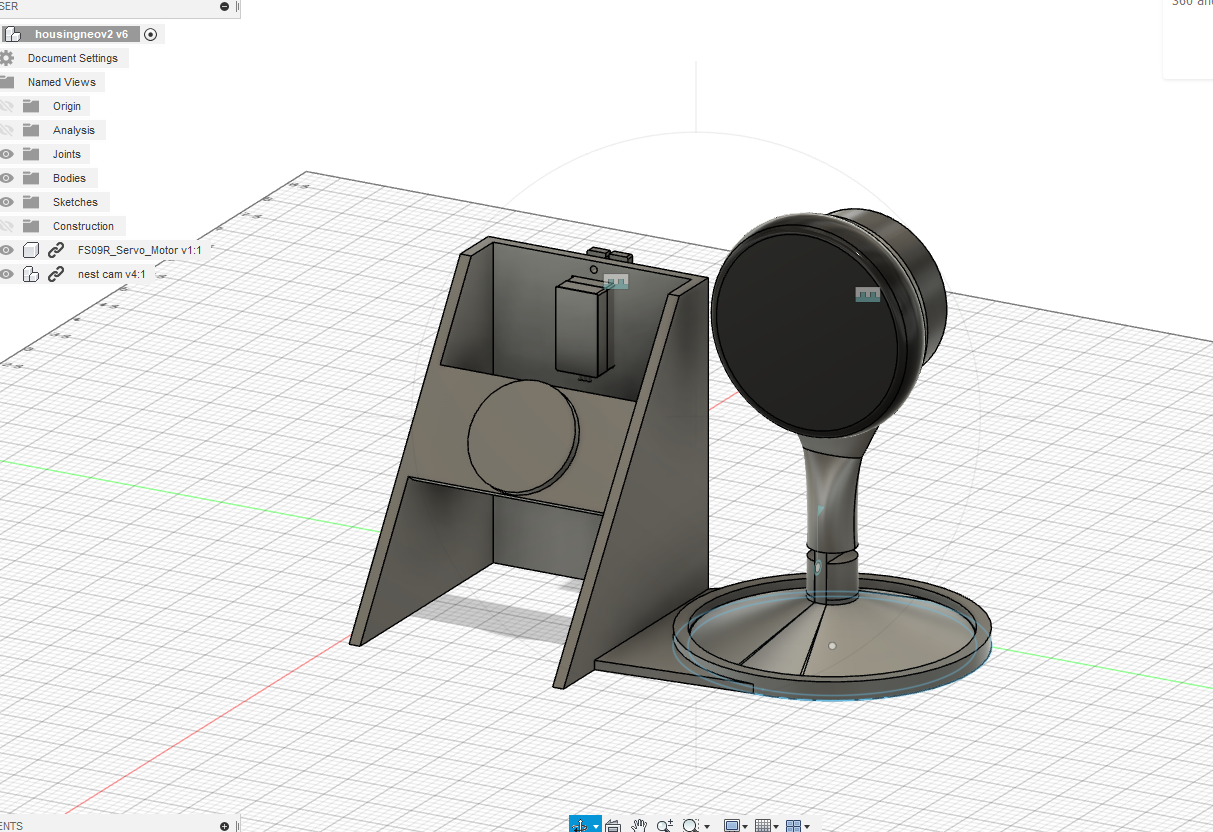Activate housingneov2 v6 component radio button
Image resolution: width=1213 pixels, height=832 pixels.
[151, 34]
